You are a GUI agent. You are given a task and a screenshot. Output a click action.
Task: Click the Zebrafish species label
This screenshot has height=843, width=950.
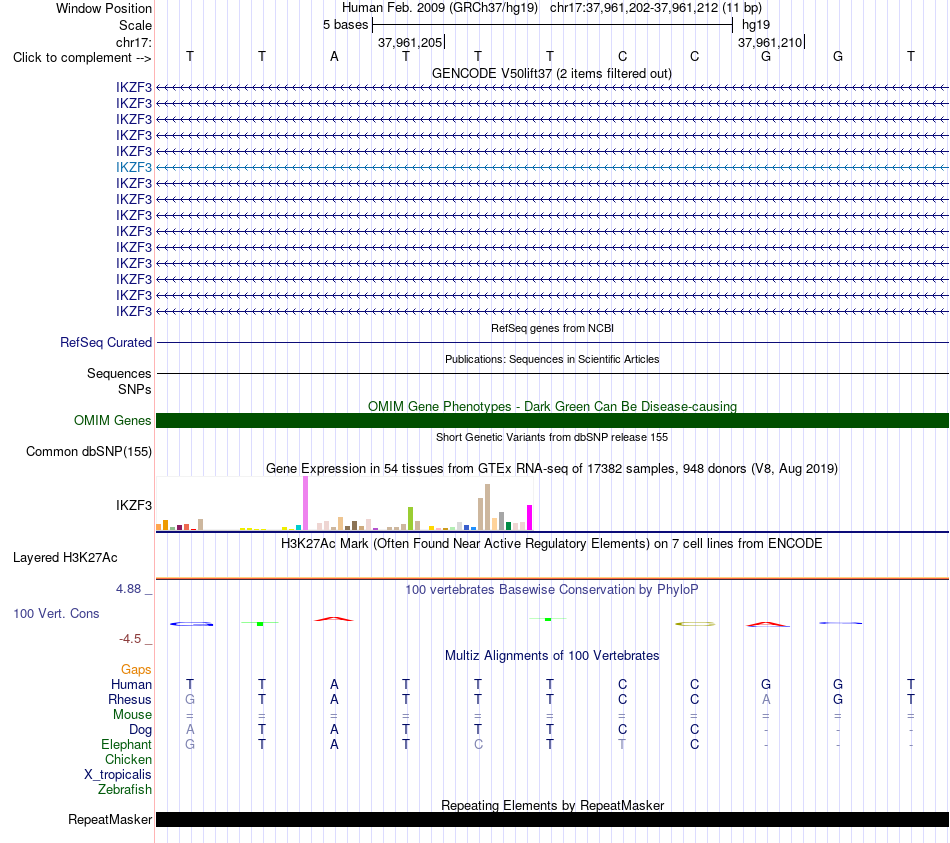pos(125,789)
